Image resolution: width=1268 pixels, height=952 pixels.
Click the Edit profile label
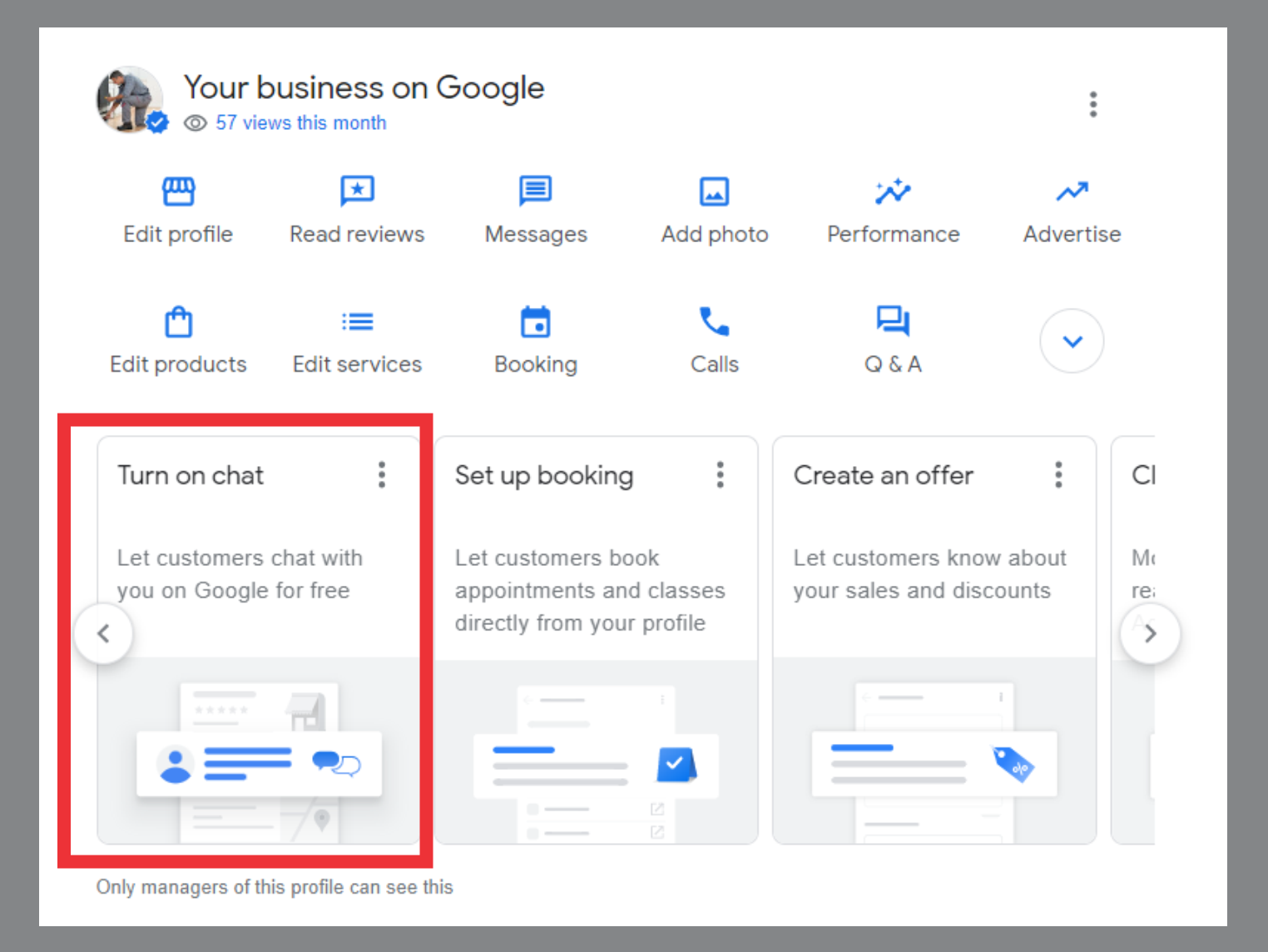pos(178,235)
